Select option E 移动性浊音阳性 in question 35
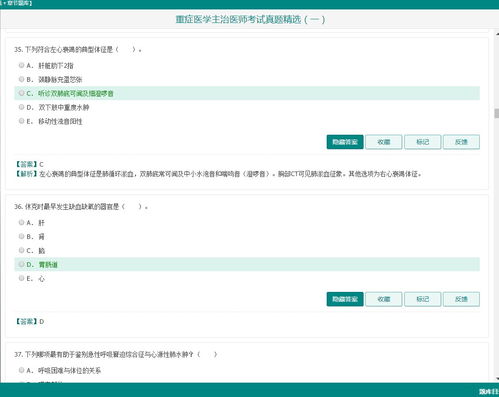499x397 pixels. pyautogui.click(x=21, y=121)
